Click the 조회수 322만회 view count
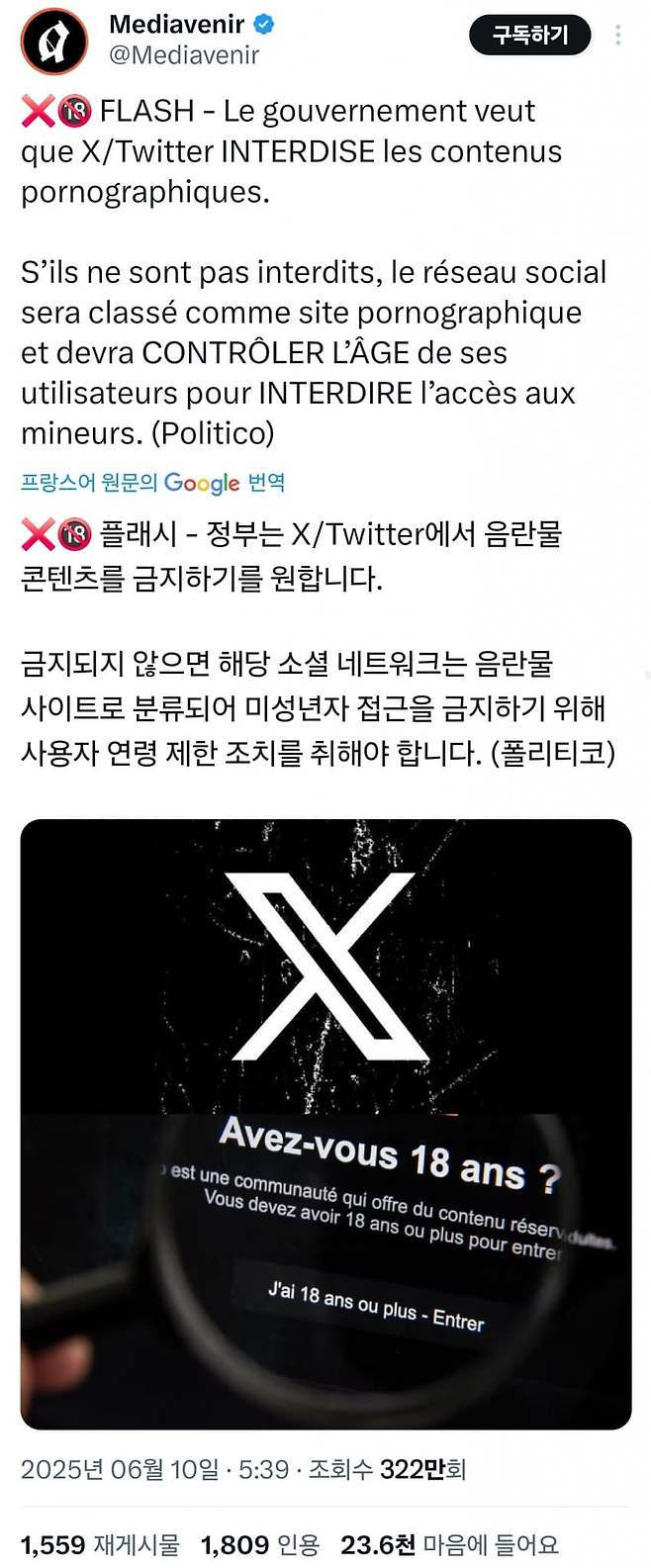Viewport: 651px width, 1568px height. (x=387, y=1469)
